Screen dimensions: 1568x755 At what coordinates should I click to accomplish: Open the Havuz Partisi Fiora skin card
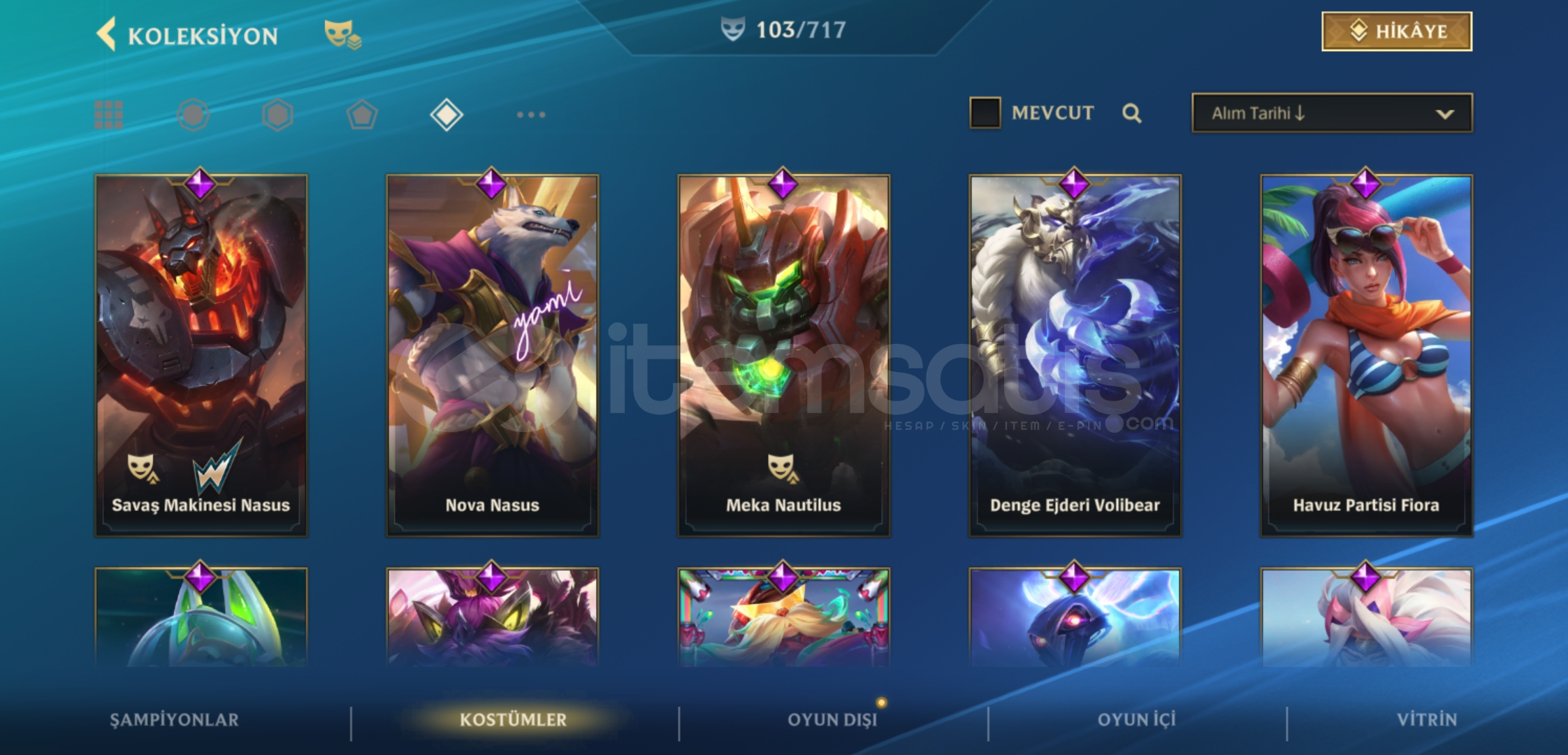click(1366, 355)
